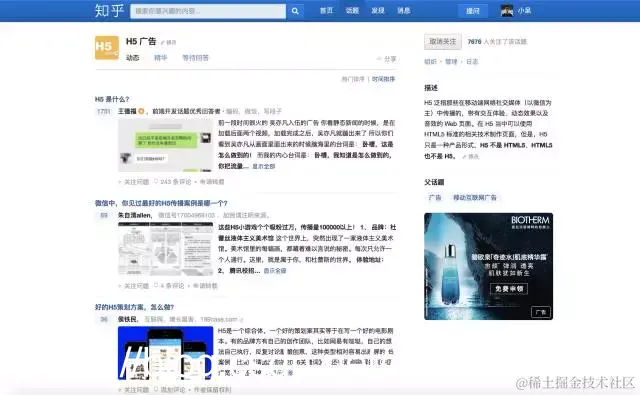The image size is (640, 395).
Task: Click 关注问题 under the first answer
Action: tap(134, 182)
